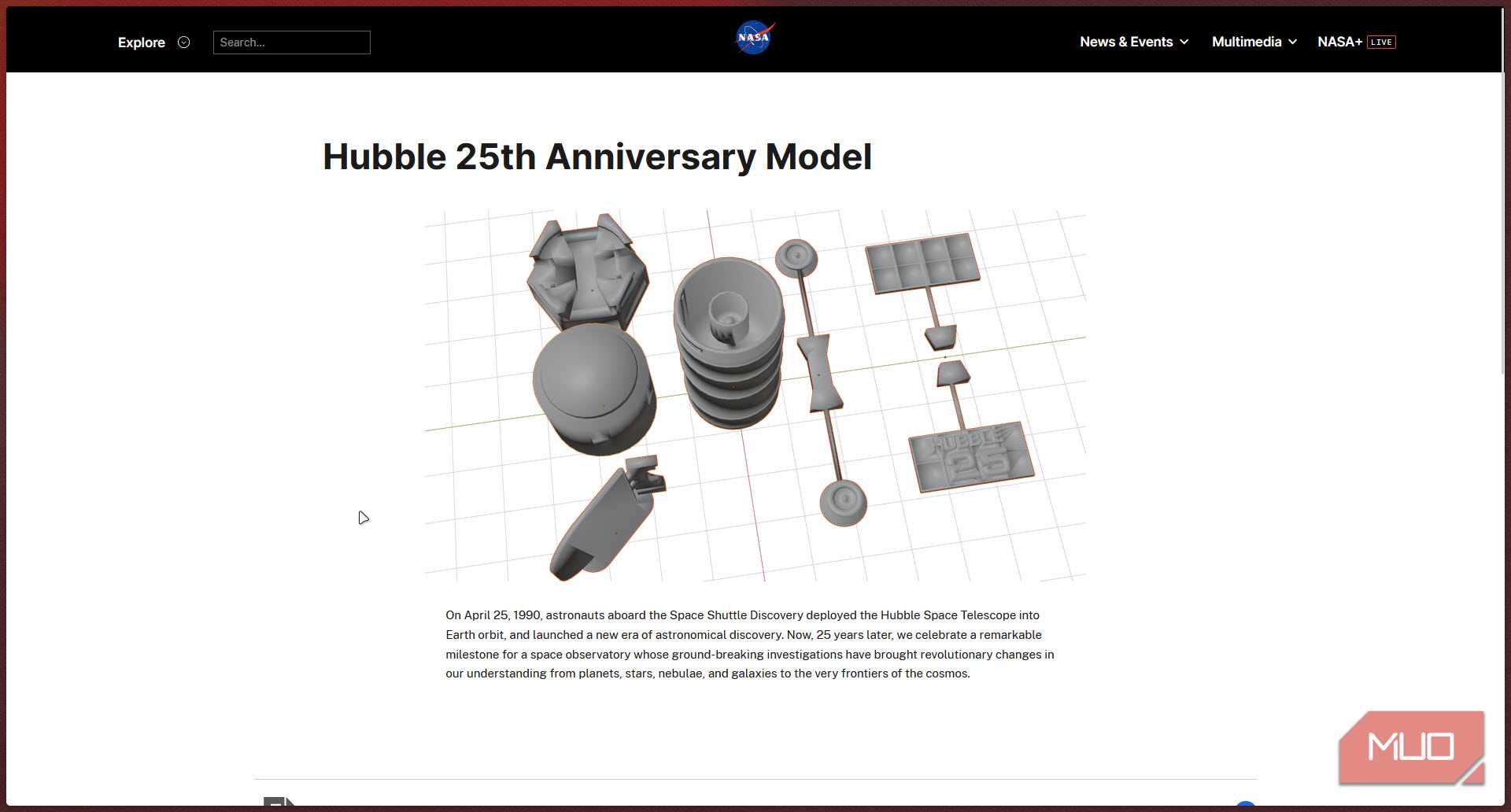Screen dimensions: 1511x812
Task: Expand the News & Events chevron
Action: pyautogui.click(x=1184, y=42)
